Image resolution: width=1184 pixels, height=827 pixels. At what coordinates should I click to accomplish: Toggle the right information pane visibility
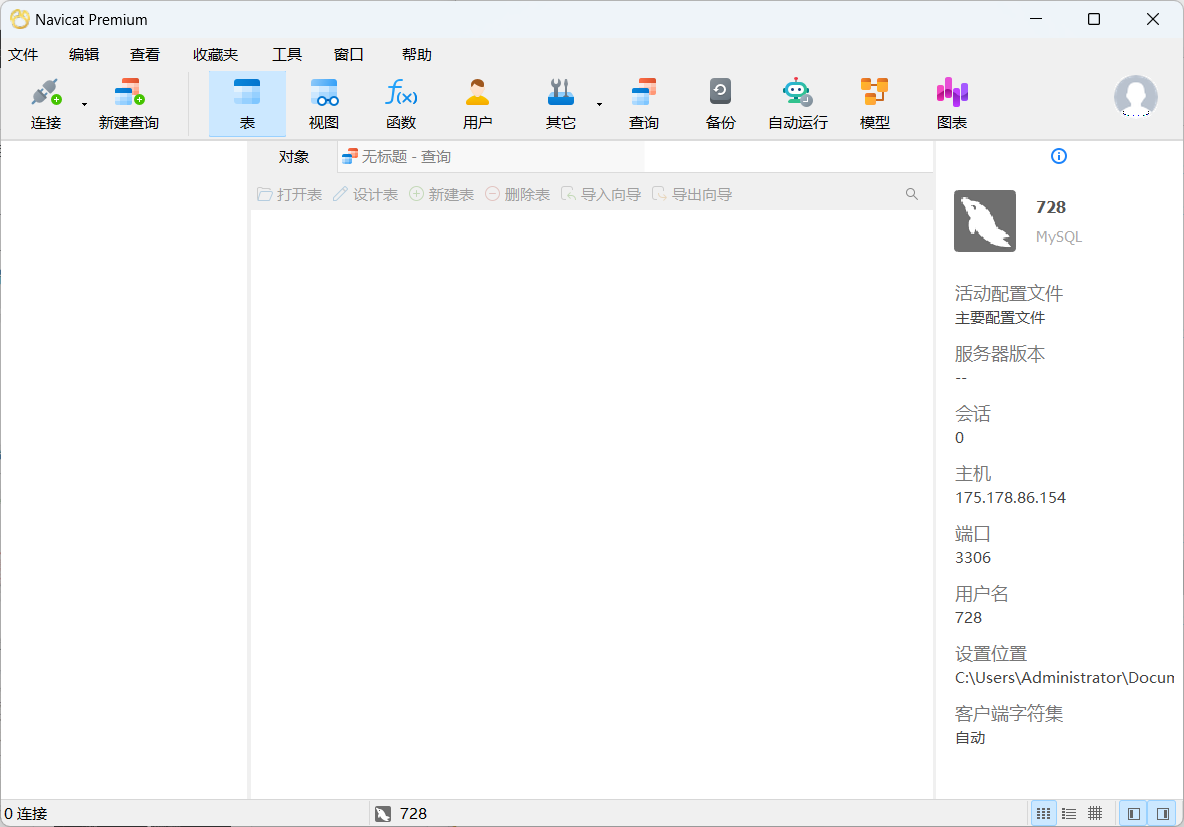pyautogui.click(x=1162, y=814)
